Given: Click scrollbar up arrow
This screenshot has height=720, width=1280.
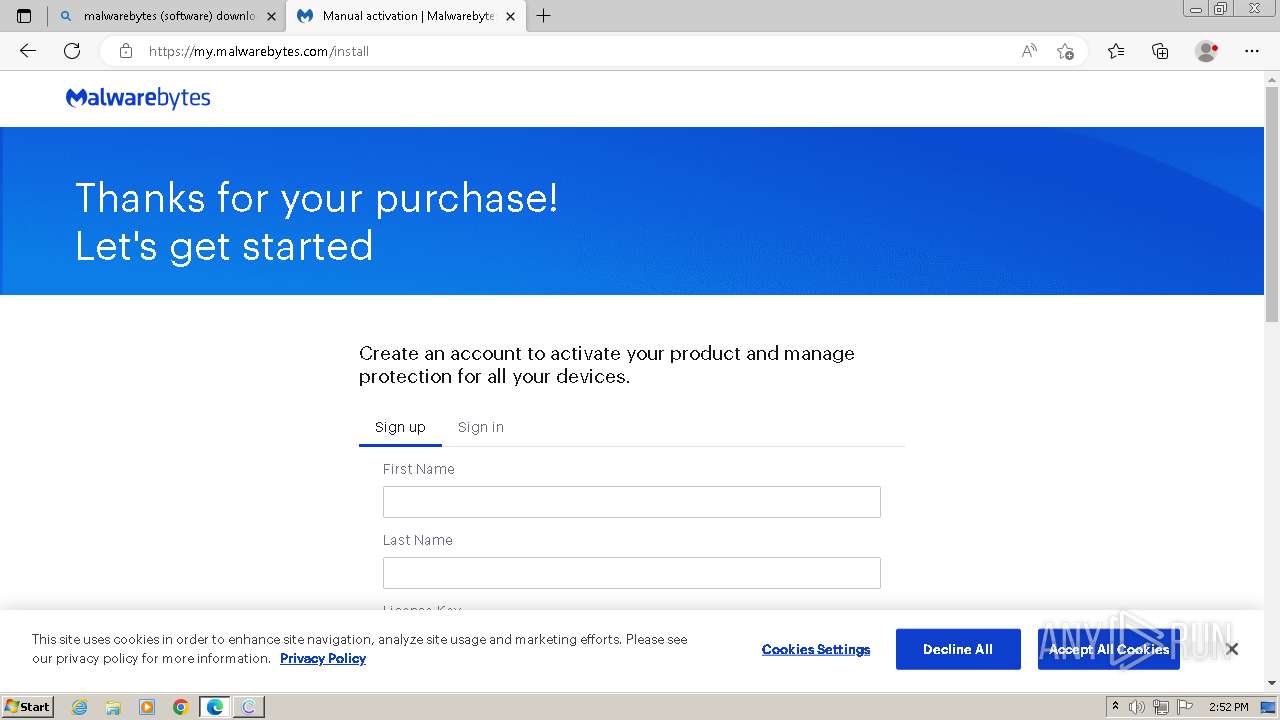Looking at the screenshot, I should pyautogui.click(x=1272, y=79).
